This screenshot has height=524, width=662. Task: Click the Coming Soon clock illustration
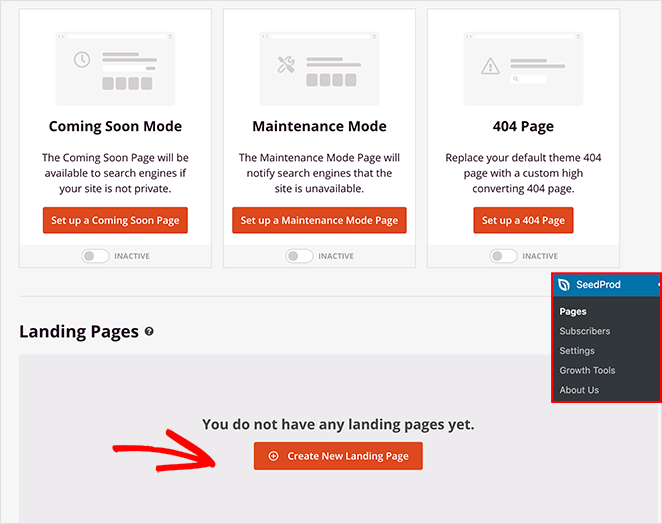click(x=82, y=60)
